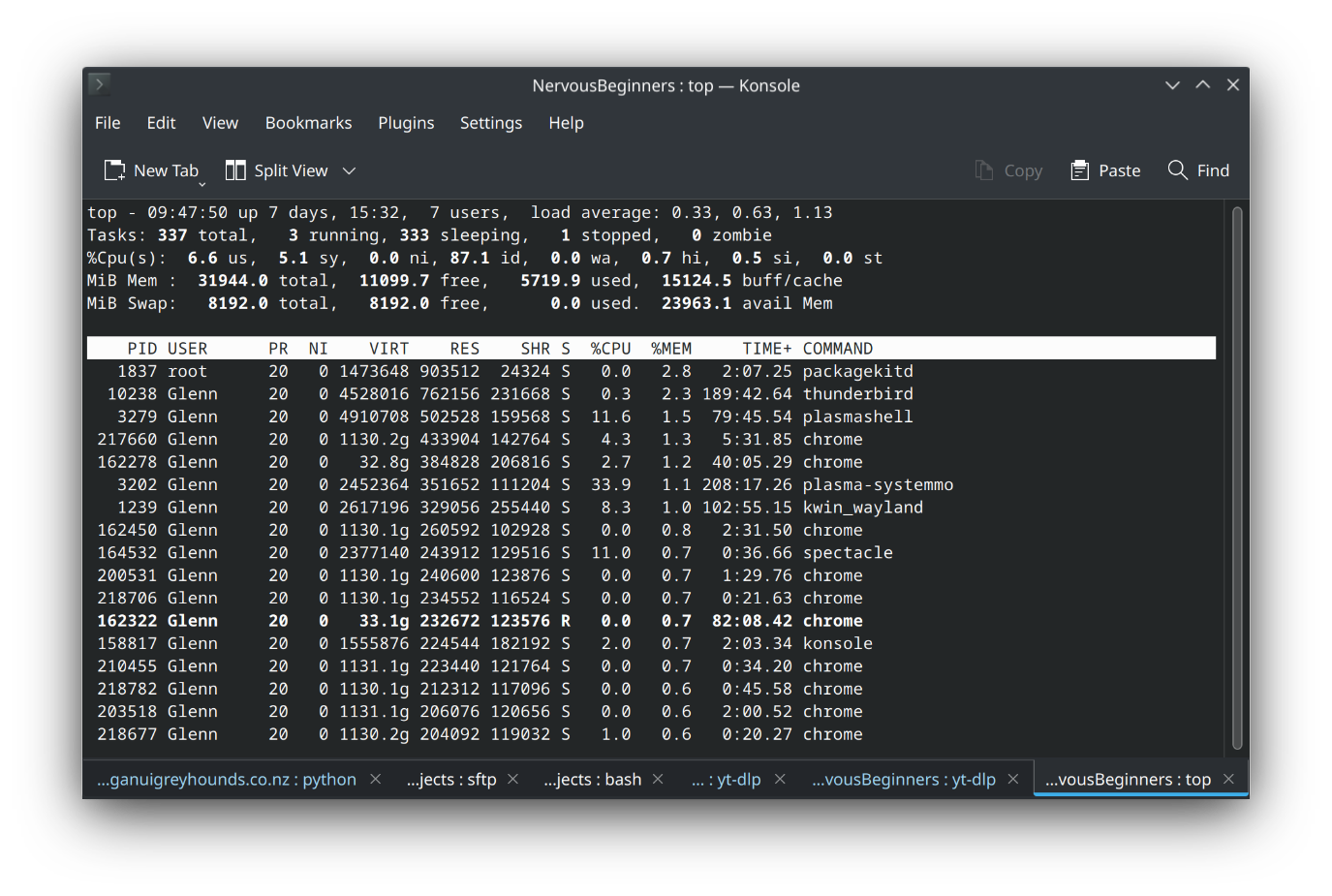Close the ganuigreyhounds.co.nz python tab
Image resolution: width=1332 pixels, height=896 pixels.
pyautogui.click(x=376, y=779)
